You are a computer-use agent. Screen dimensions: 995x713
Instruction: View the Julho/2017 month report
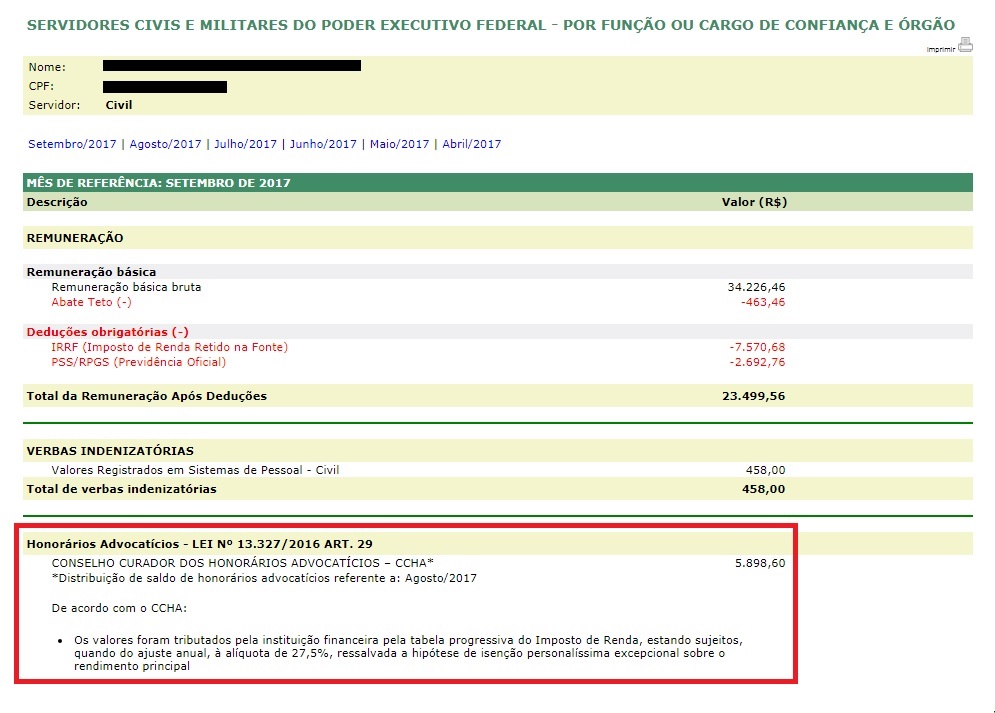[245, 144]
